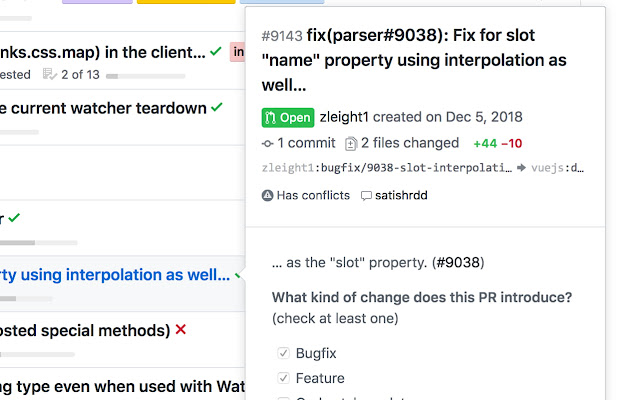This screenshot has width=640, height=400.
Task: Click the green check after 'current watcher teardown'
Action: point(217,107)
